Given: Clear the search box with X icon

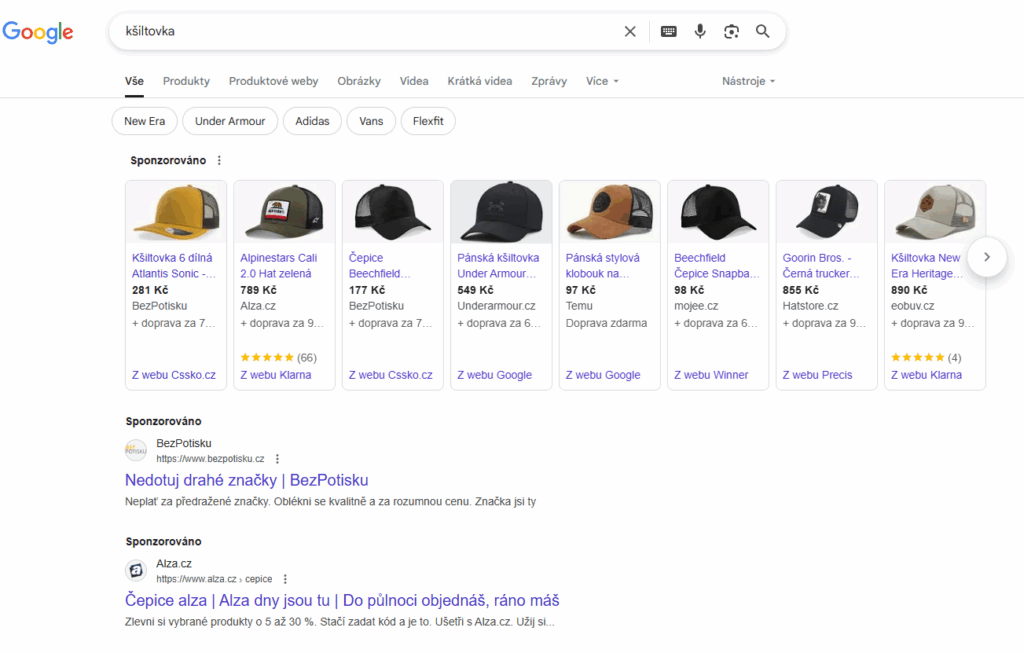Looking at the screenshot, I should pos(630,31).
